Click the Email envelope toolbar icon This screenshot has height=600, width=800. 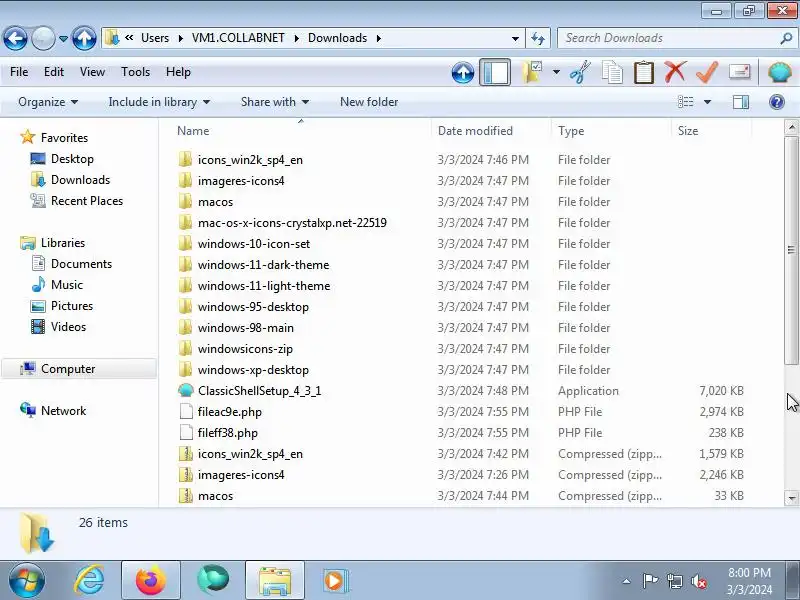tap(739, 72)
